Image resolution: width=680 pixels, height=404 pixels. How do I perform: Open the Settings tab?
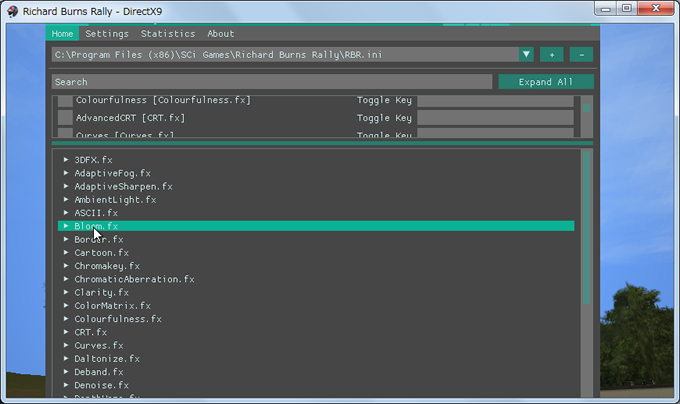tap(107, 34)
